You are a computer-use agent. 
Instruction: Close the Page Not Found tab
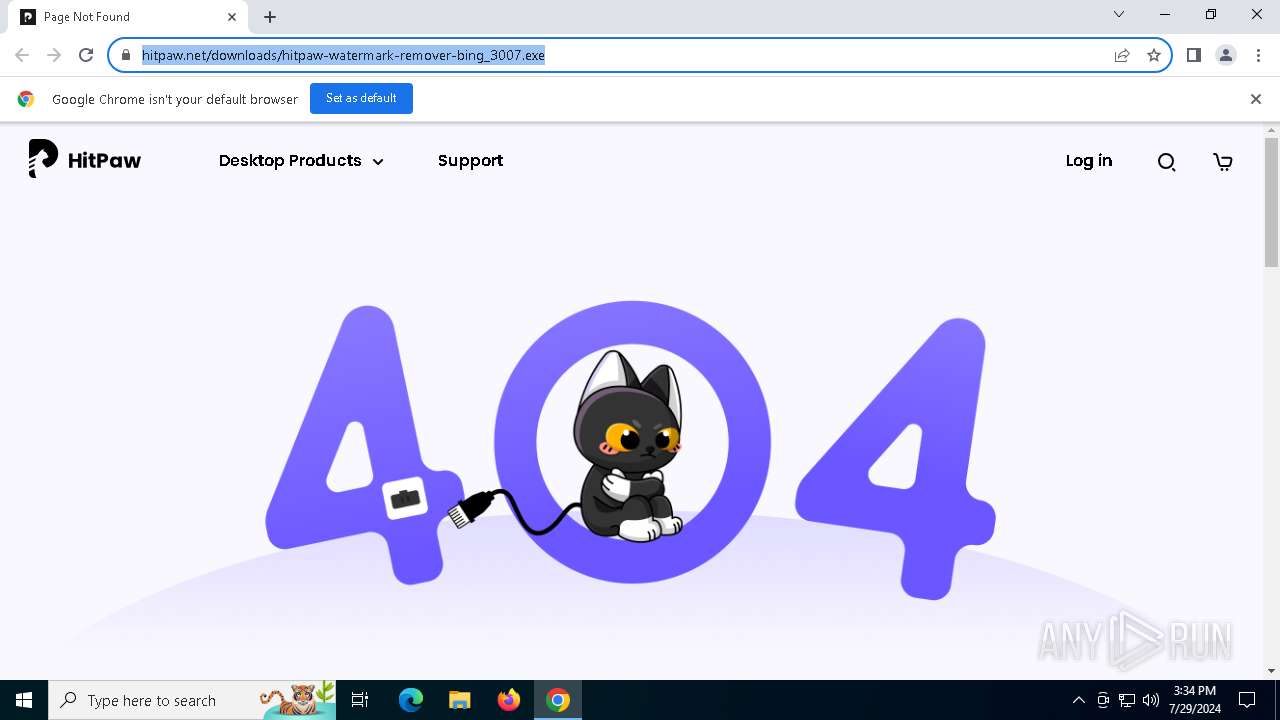click(x=232, y=17)
